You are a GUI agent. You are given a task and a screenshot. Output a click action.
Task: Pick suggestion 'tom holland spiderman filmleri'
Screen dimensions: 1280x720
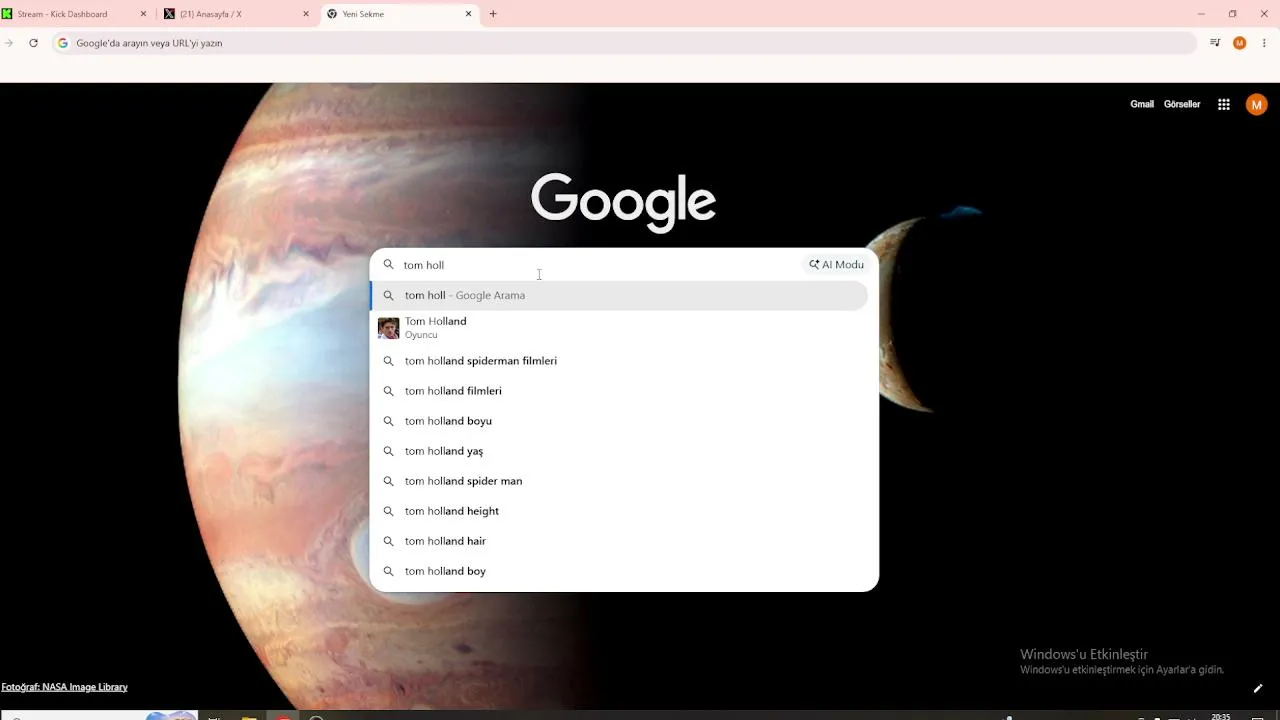(619, 361)
